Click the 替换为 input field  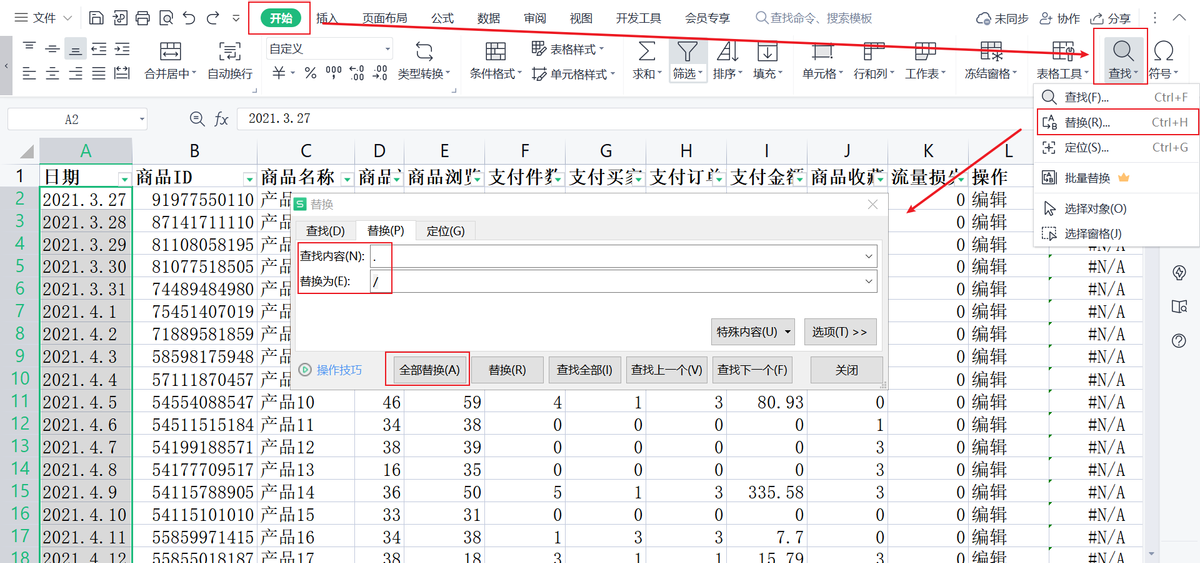pos(624,282)
